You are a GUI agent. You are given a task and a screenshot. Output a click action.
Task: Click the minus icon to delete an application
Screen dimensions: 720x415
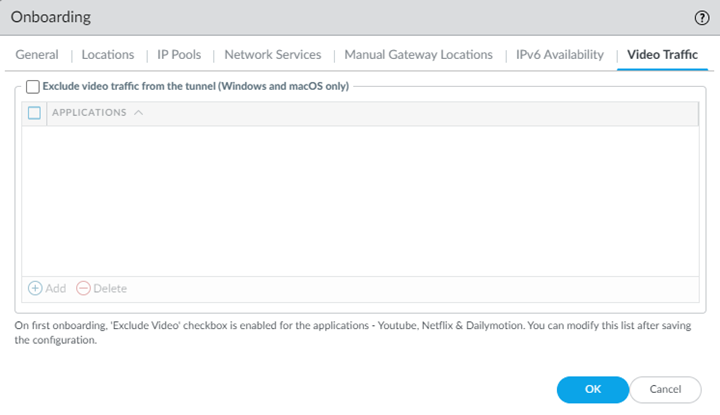tap(83, 288)
